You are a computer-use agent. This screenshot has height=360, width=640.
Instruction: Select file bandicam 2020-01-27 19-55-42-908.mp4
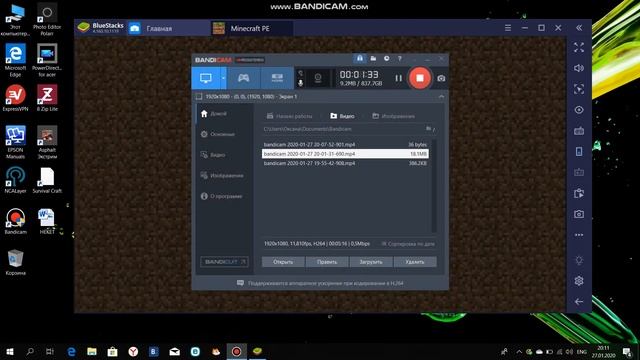(345, 163)
